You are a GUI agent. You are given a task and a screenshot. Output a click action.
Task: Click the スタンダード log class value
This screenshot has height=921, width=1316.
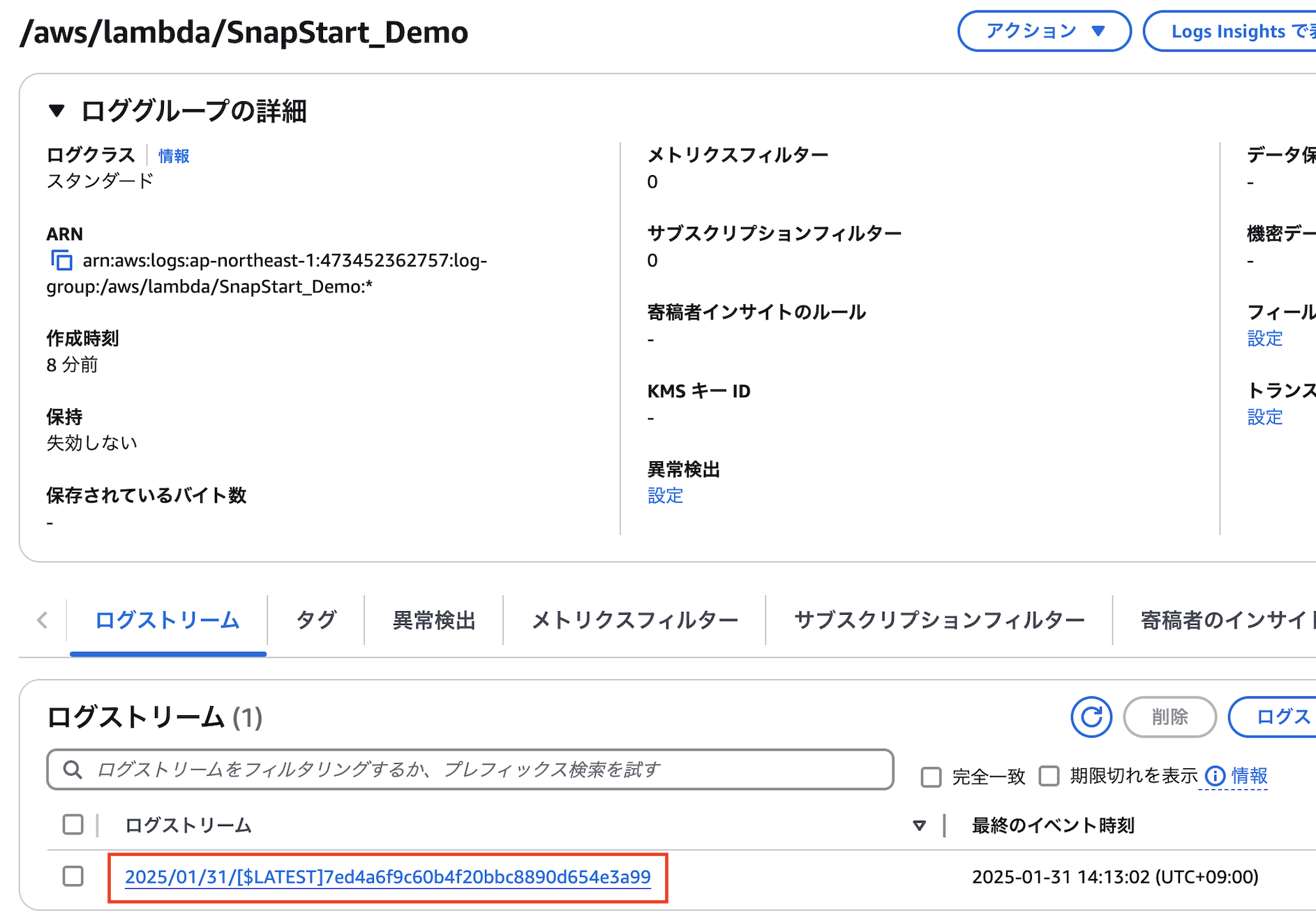tap(100, 181)
